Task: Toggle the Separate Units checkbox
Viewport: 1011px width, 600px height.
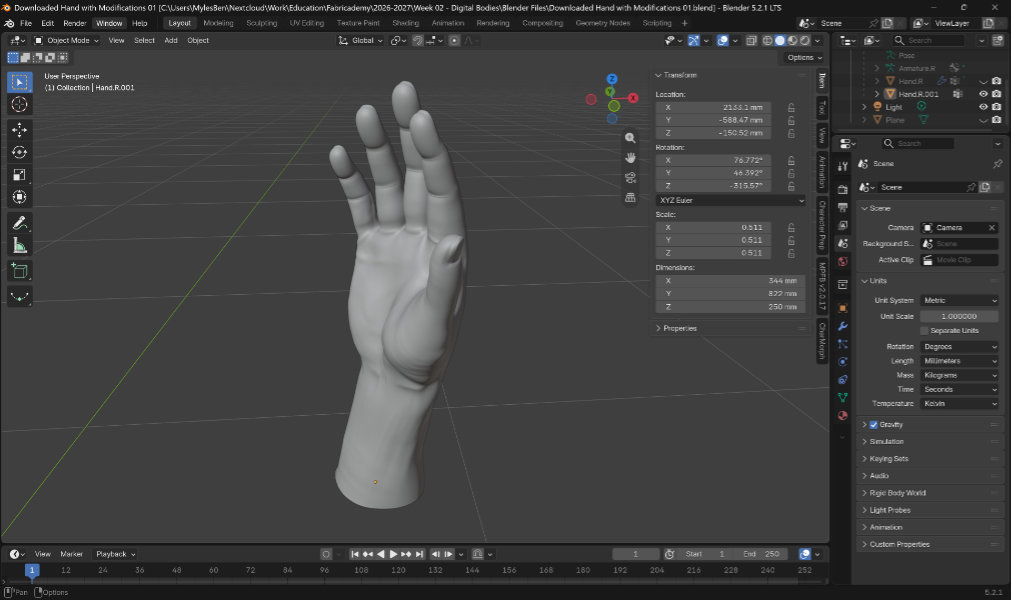Action: 924,331
